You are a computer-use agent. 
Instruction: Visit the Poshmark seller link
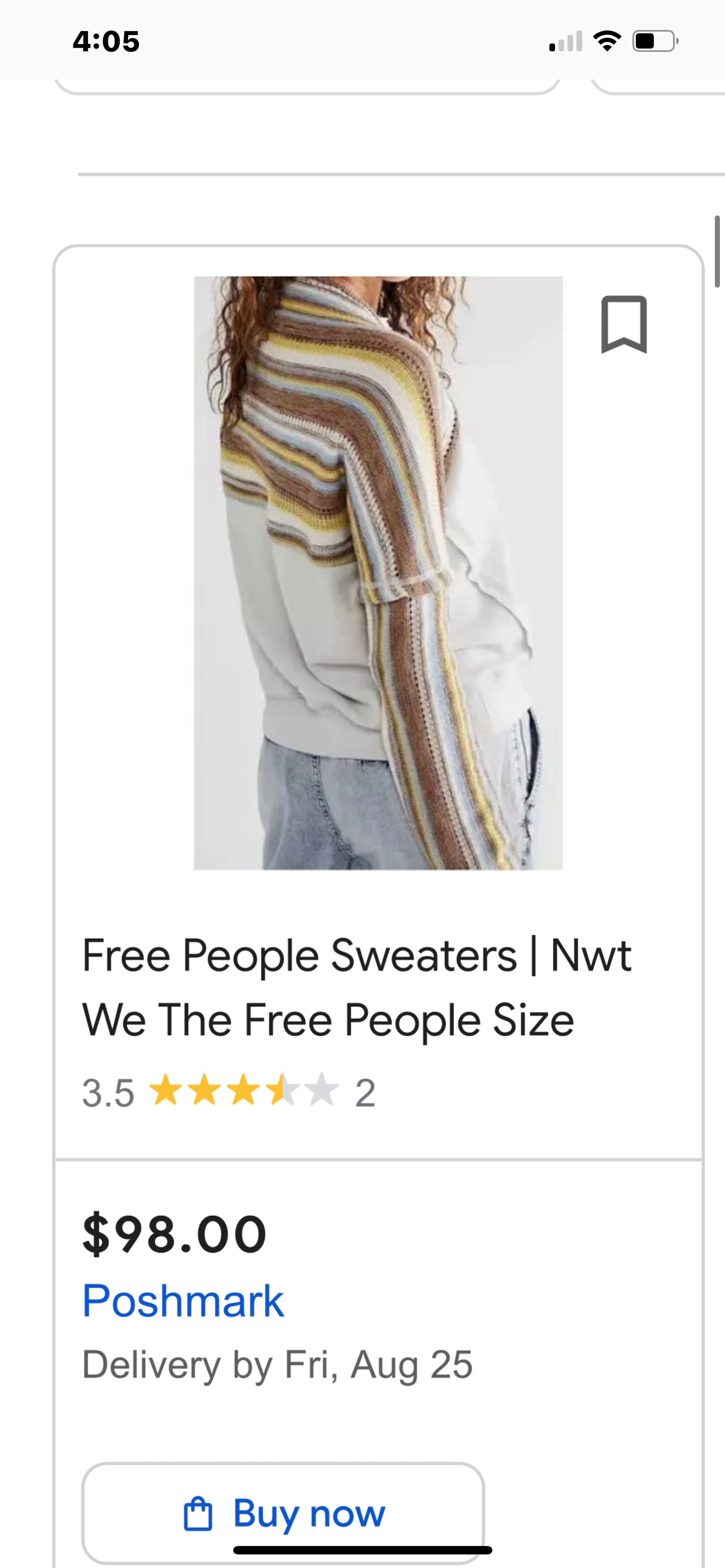click(184, 1299)
